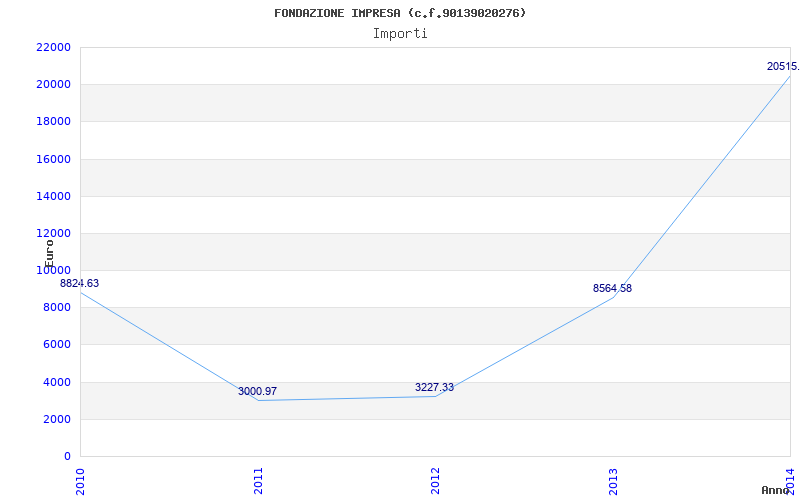
Task: Click the 16000 y-axis value
Action: tap(53, 159)
